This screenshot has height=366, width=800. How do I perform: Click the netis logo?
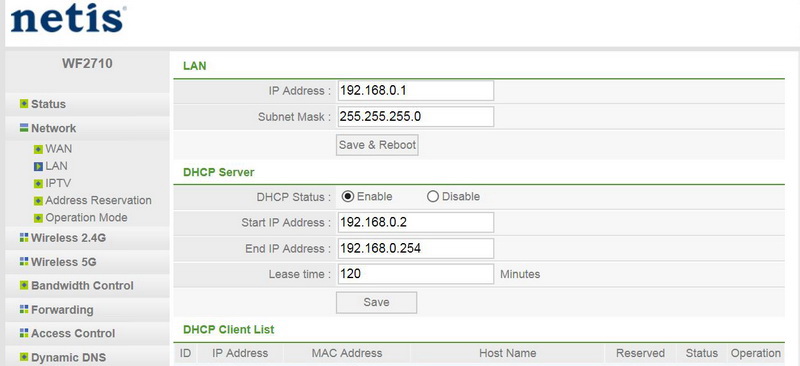coord(68,19)
